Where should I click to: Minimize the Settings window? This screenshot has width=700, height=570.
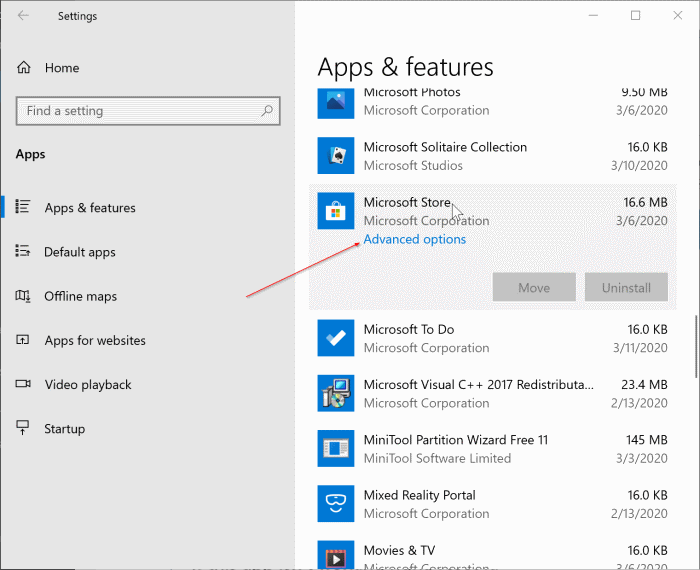(x=593, y=16)
